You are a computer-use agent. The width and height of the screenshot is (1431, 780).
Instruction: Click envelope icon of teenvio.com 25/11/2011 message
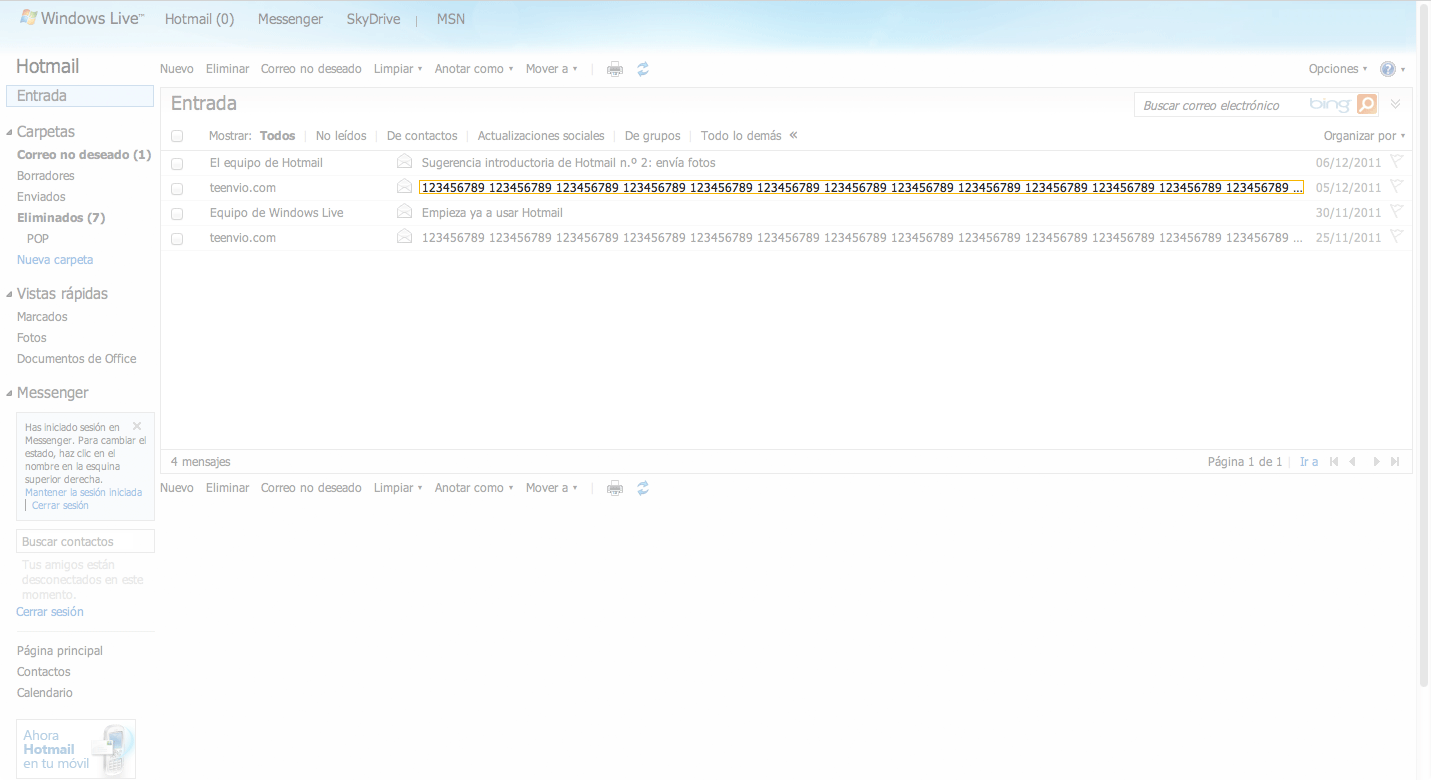[x=404, y=237]
